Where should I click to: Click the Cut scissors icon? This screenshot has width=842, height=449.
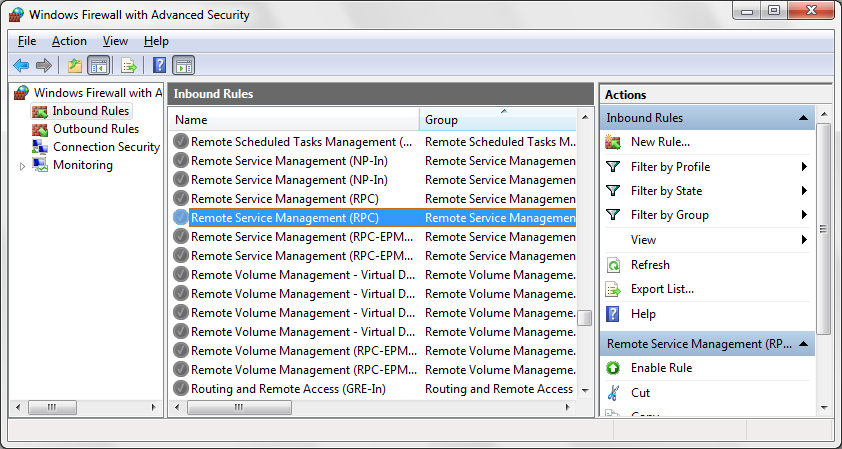613,393
